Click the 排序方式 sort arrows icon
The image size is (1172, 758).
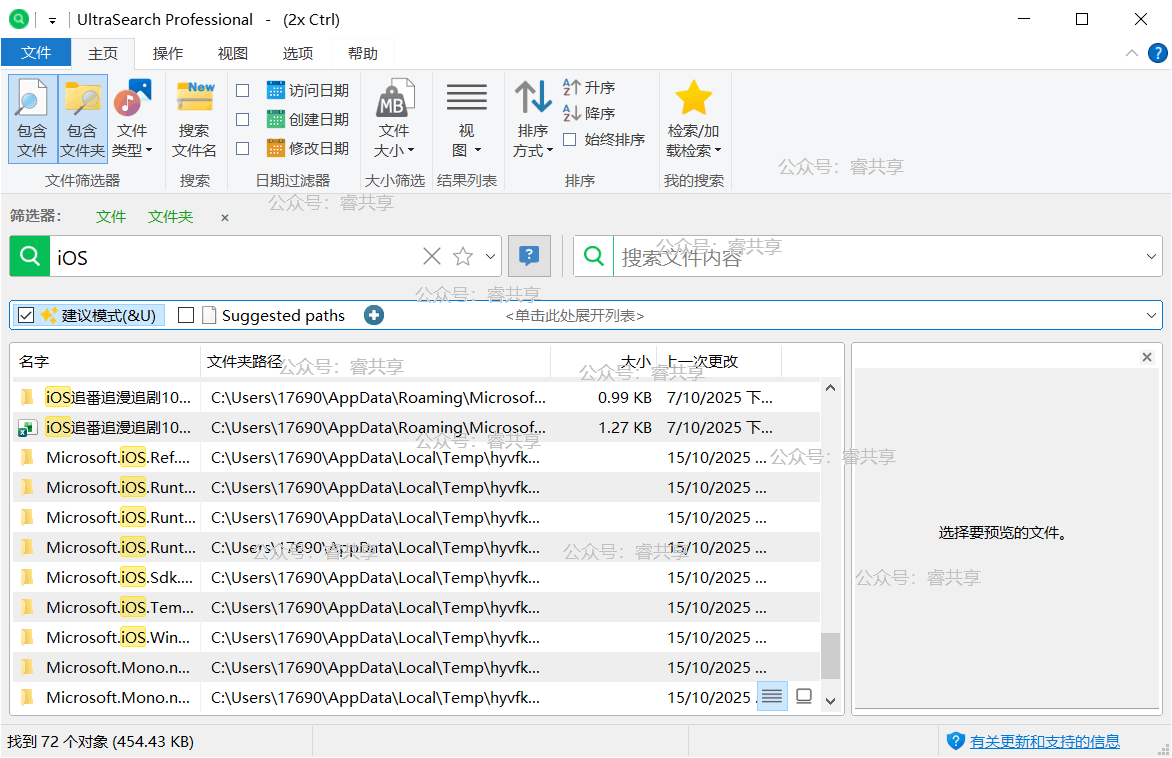(533, 100)
